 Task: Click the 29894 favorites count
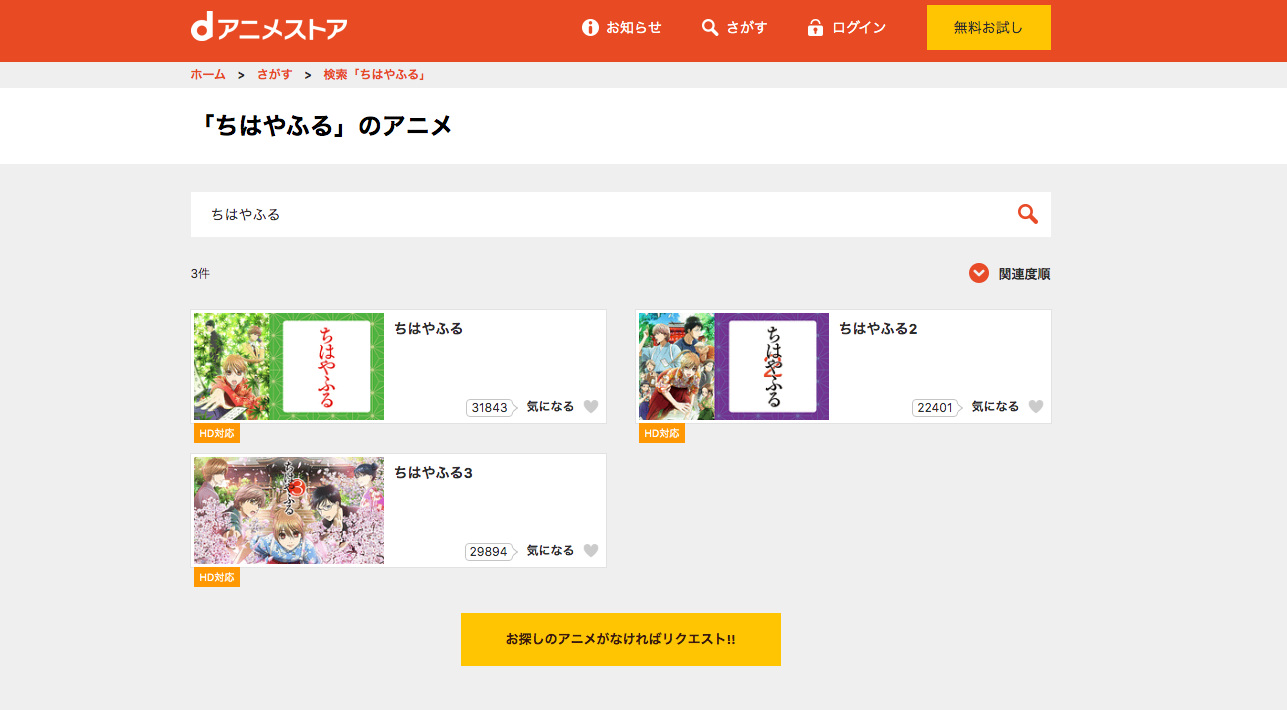click(490, 552)
